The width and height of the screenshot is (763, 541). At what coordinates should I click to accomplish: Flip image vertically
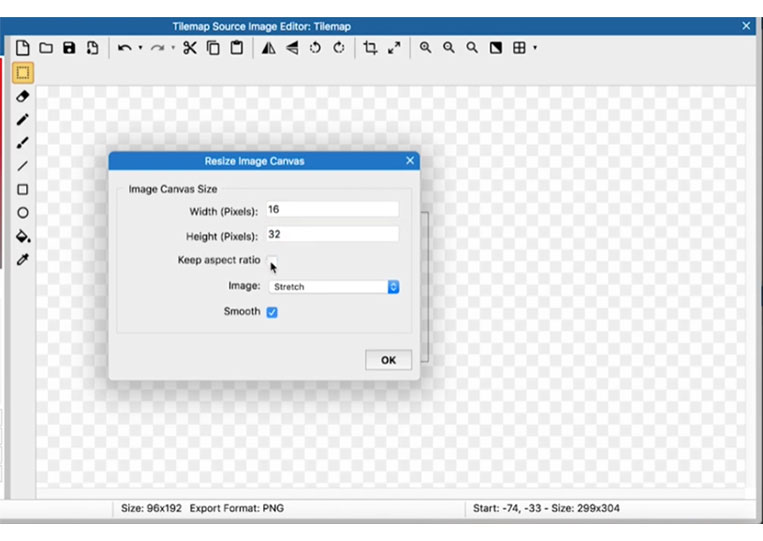point(292,48)
